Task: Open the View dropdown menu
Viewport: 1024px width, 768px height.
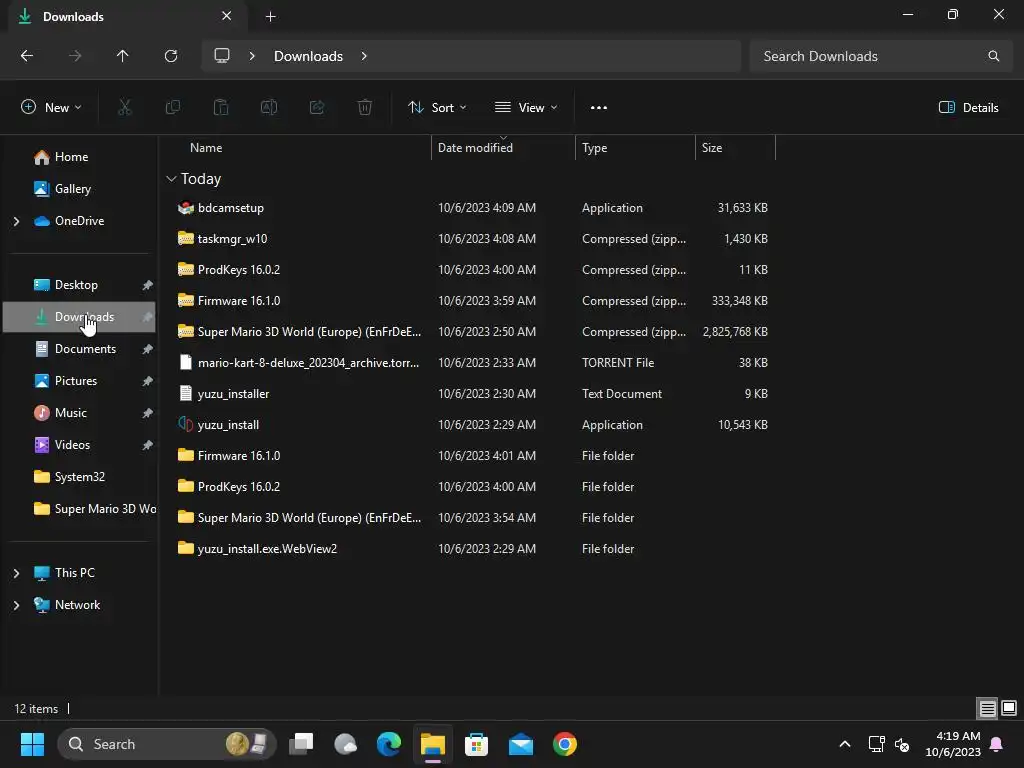Action: tap(526, 108)
